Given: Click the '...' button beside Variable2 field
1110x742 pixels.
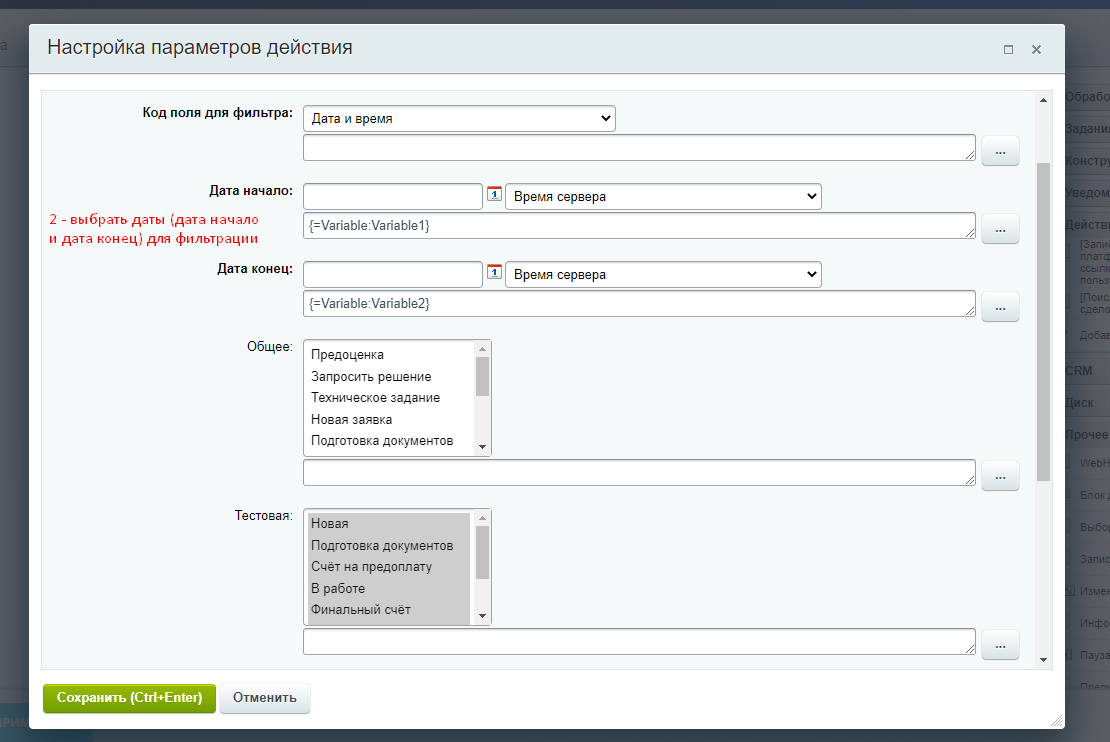Looking at the screenshot, I should (x=1000, y=306).
